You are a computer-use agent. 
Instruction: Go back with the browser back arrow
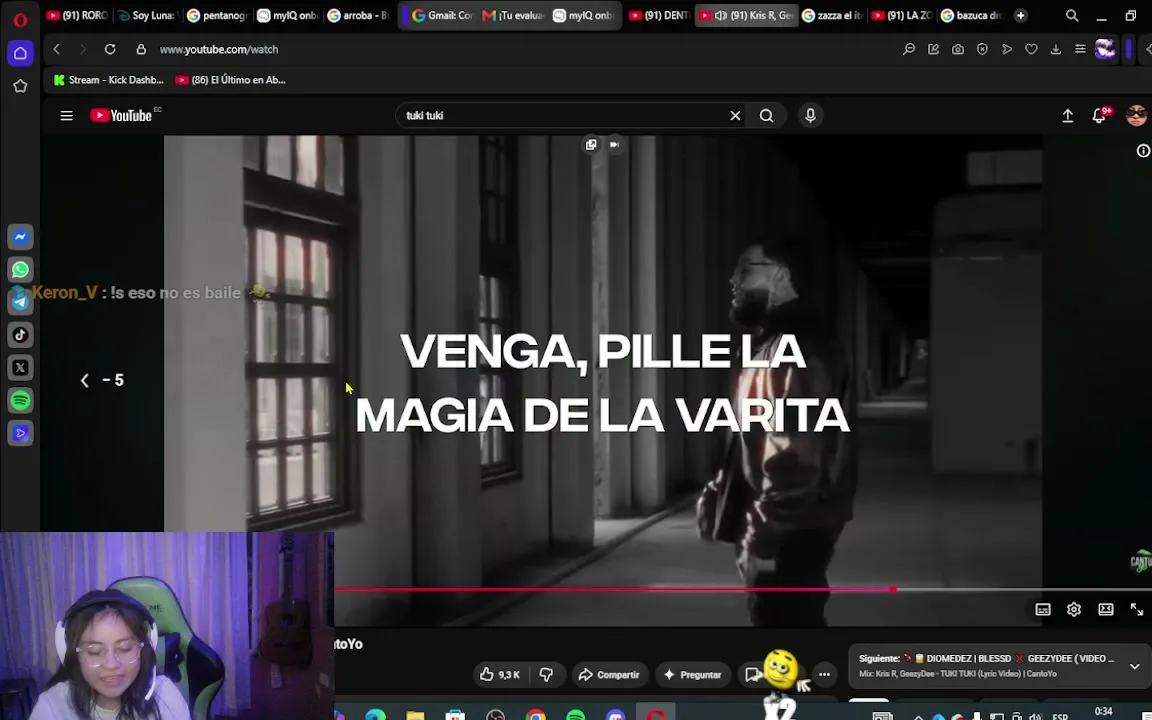57,49
